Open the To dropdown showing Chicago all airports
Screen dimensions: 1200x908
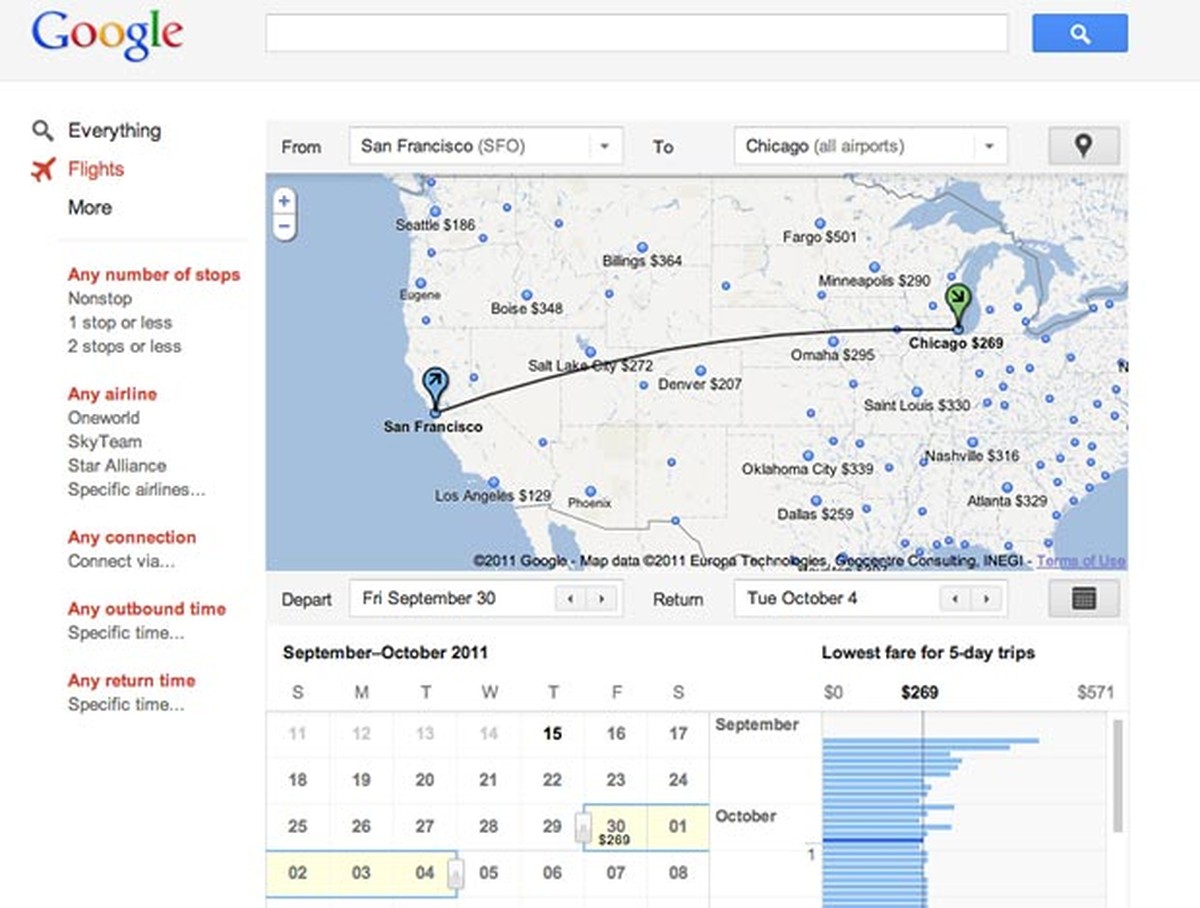[x=868, y=146]
